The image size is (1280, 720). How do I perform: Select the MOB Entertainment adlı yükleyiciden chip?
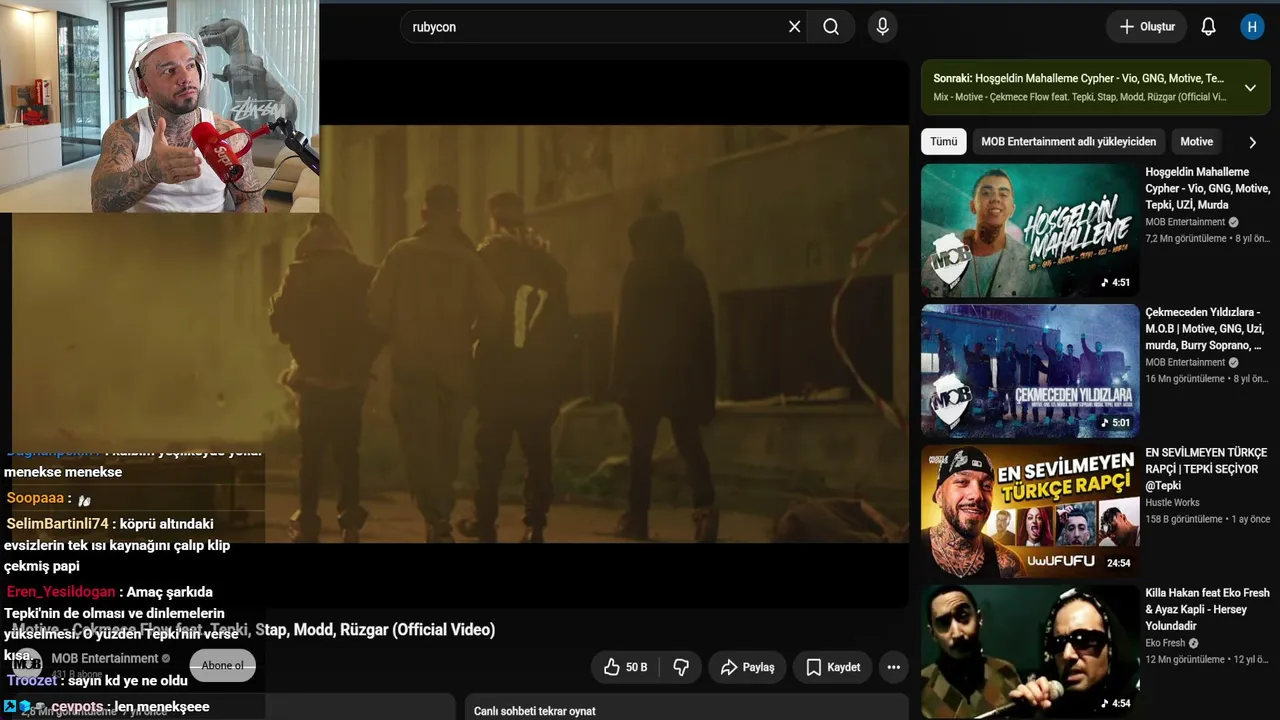click(x=1068, y=142)
